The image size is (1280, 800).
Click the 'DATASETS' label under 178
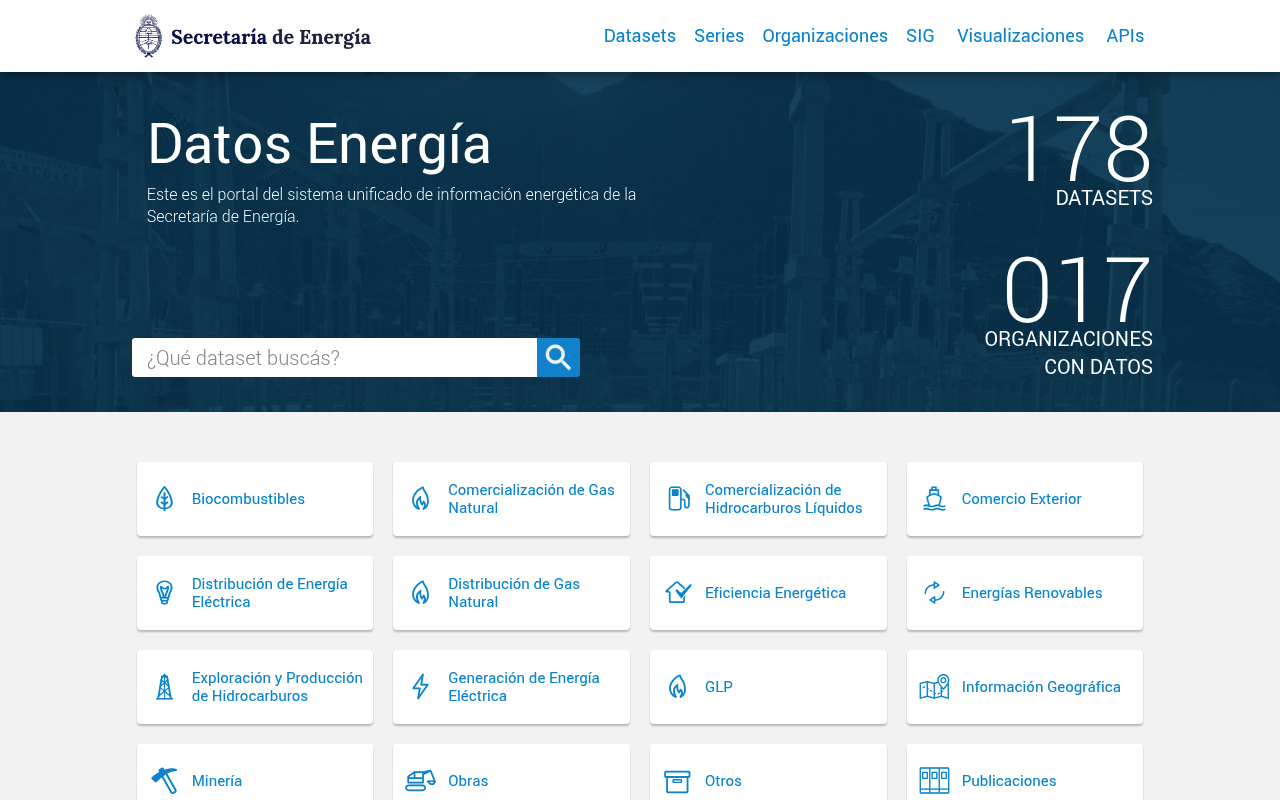(1104, 198)
